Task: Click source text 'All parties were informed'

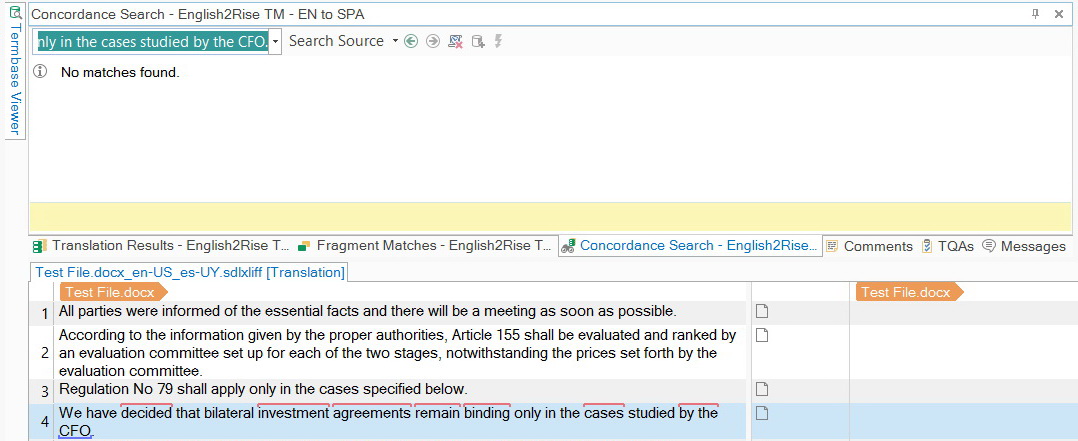Action: (136, 311)
